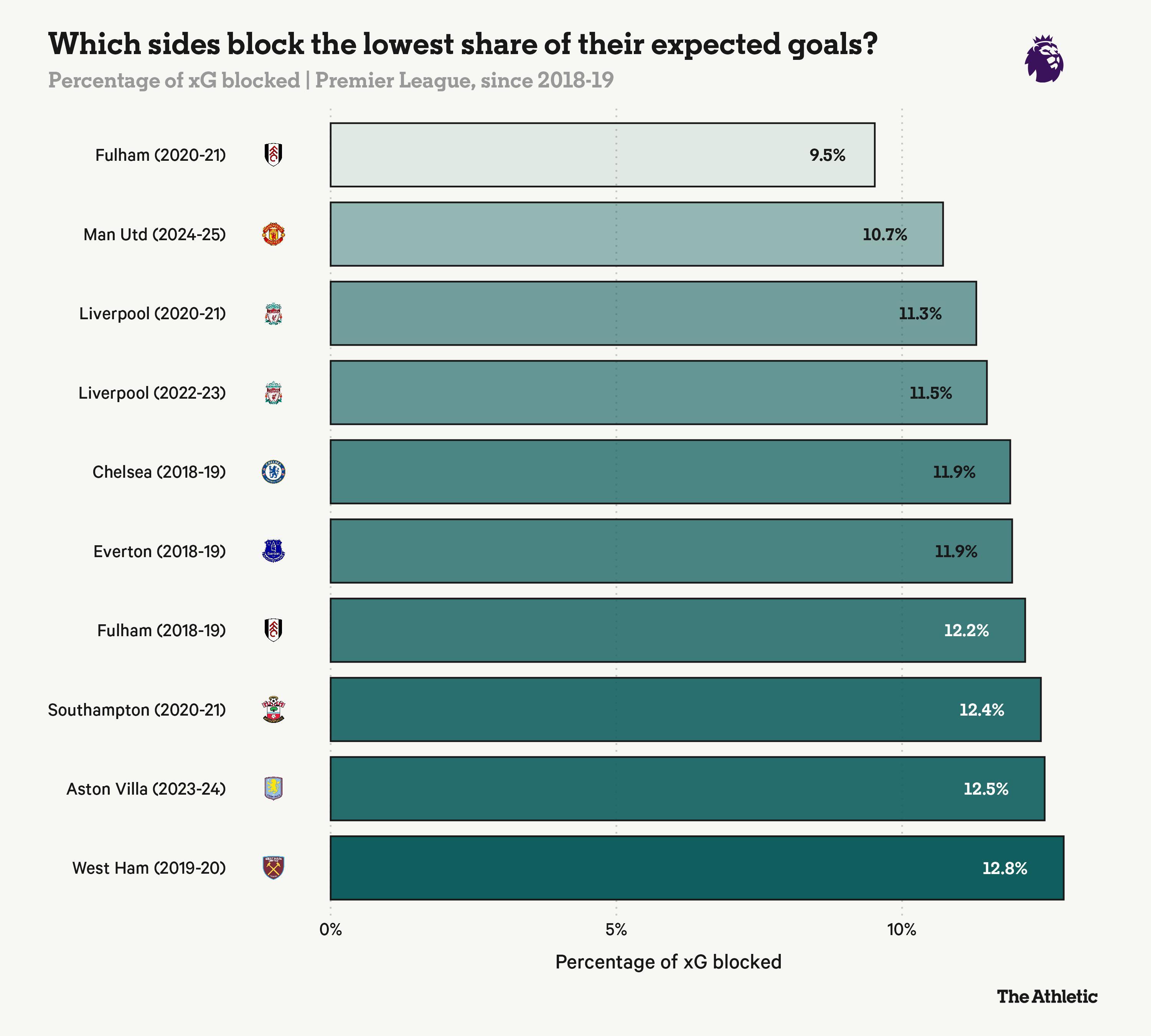Click the Southampton club crest
This screenshot has width=1151, height=1036.
(x=274, y=710)
